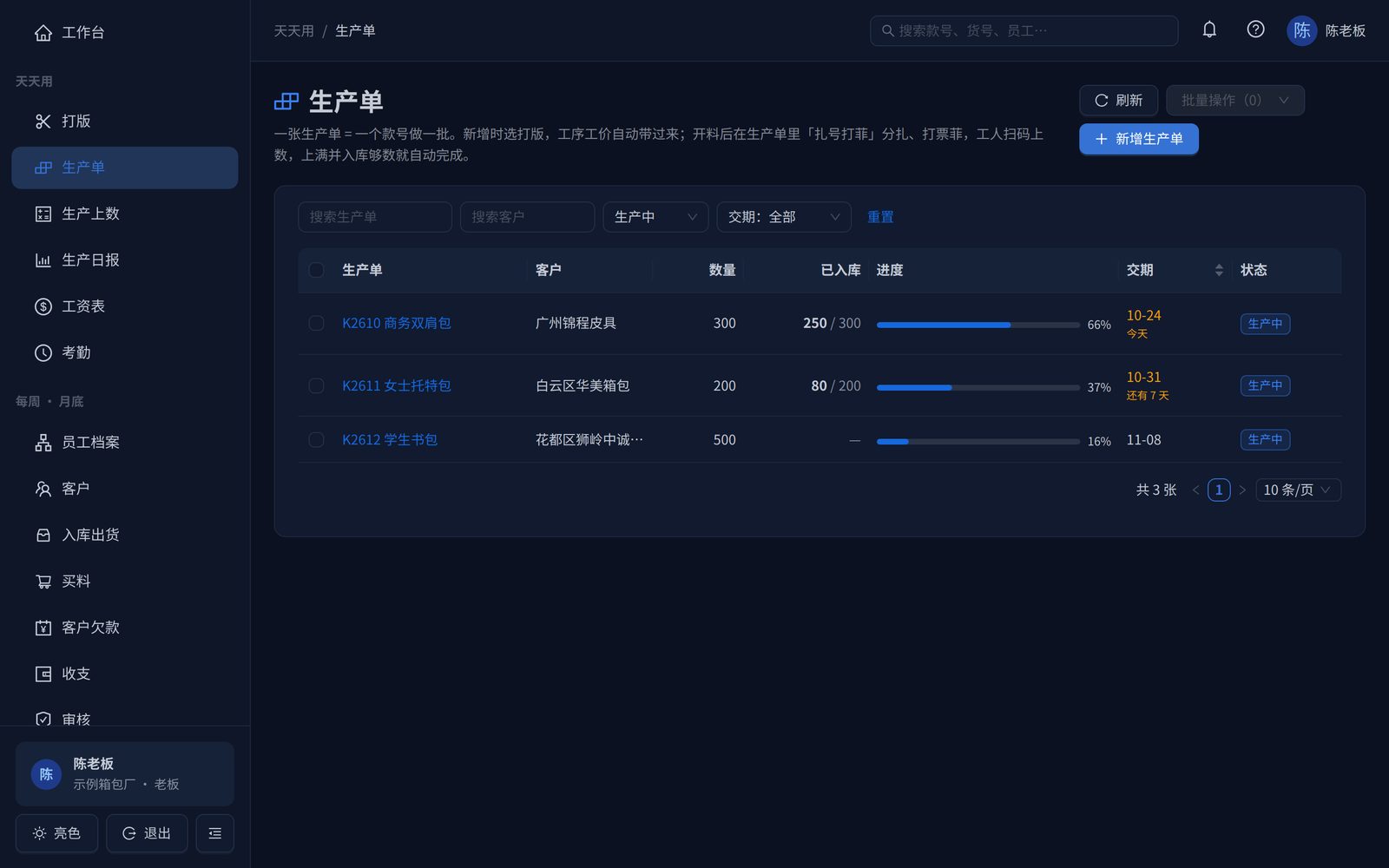Click the 重置 reset link
This screenshot has width=1389, height=868.
880,217
